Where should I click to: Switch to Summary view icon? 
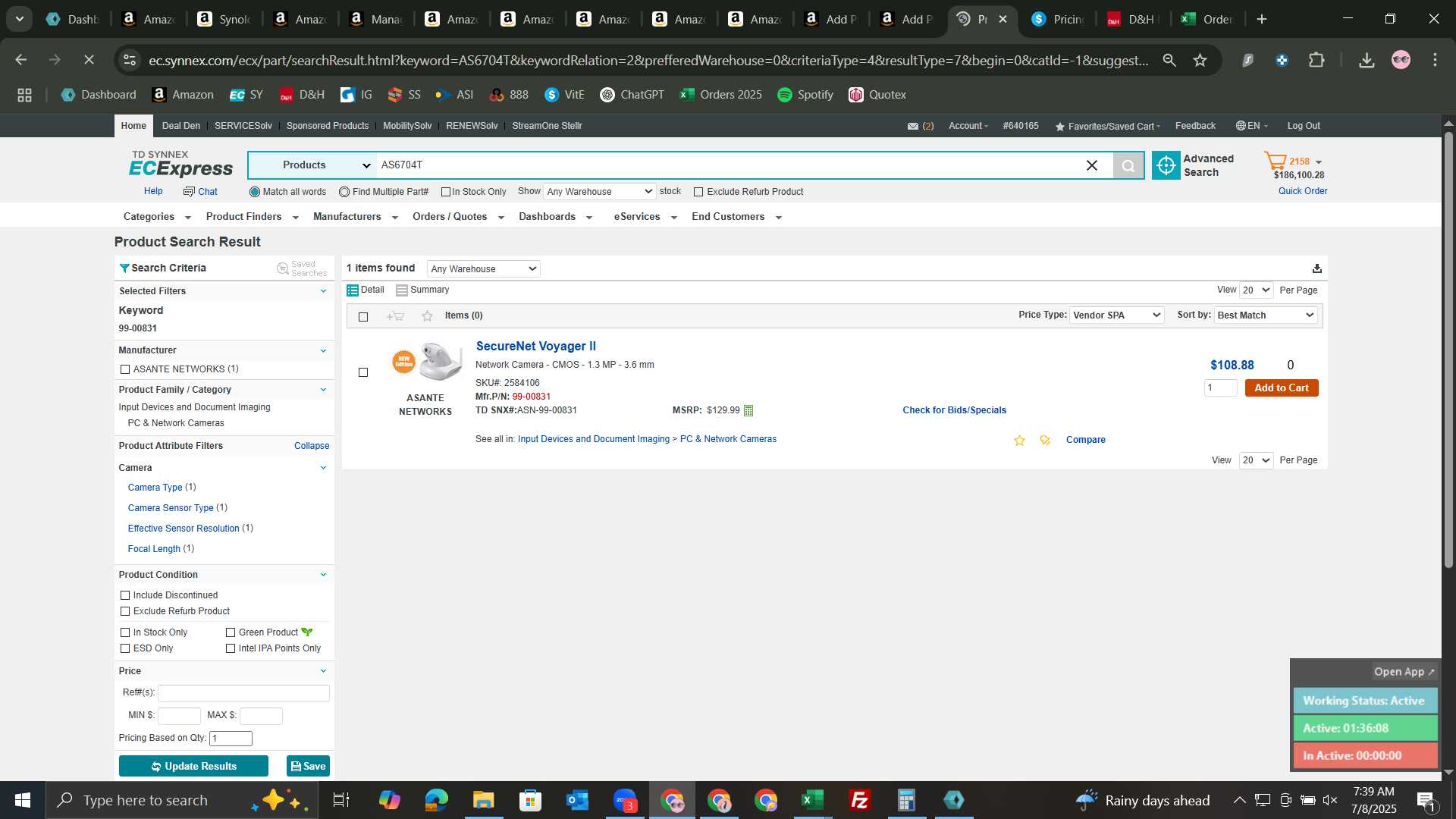click(x=402, y=290)
